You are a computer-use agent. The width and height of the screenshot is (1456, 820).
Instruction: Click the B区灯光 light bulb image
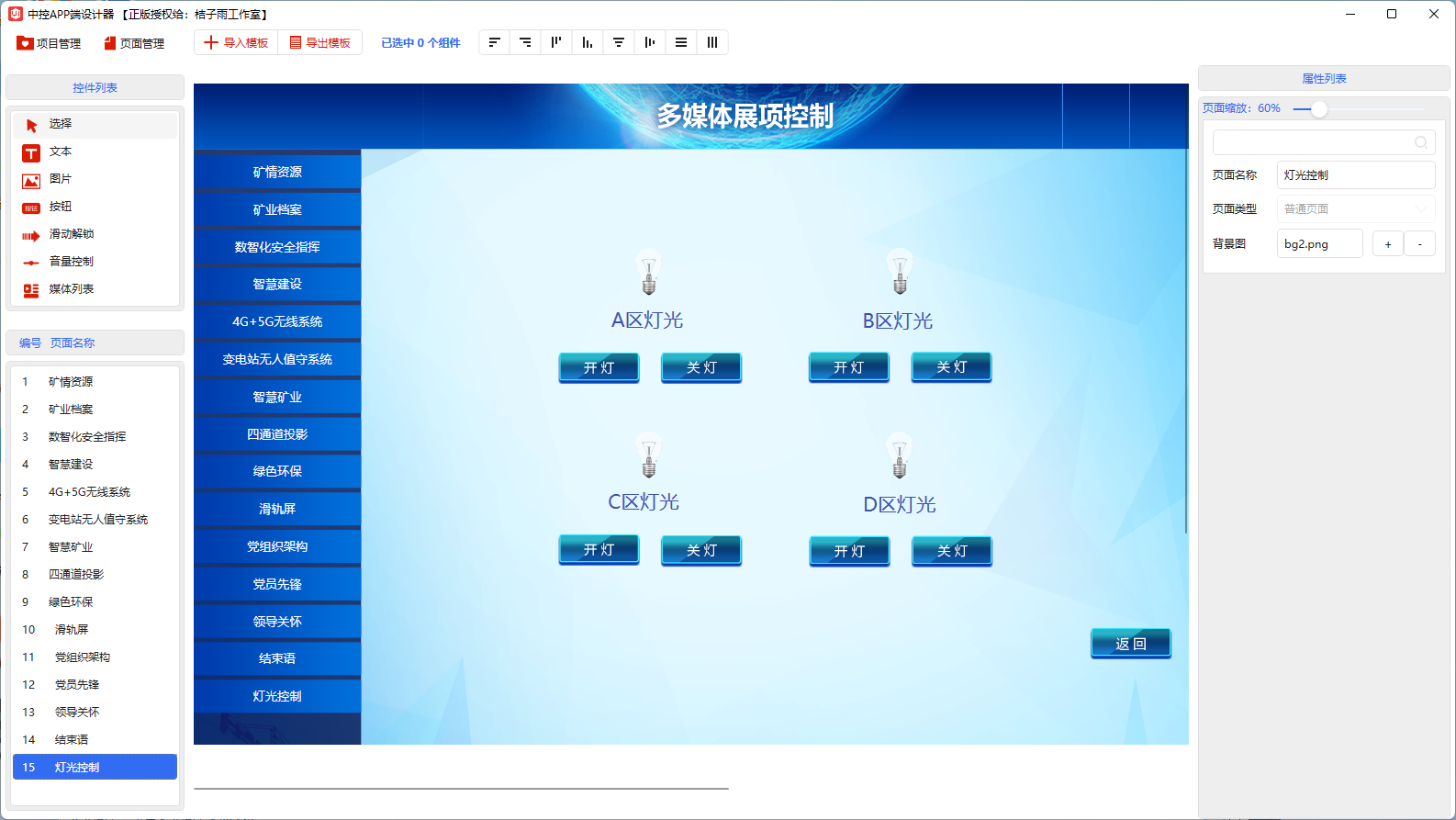click(x=900, y=272)
